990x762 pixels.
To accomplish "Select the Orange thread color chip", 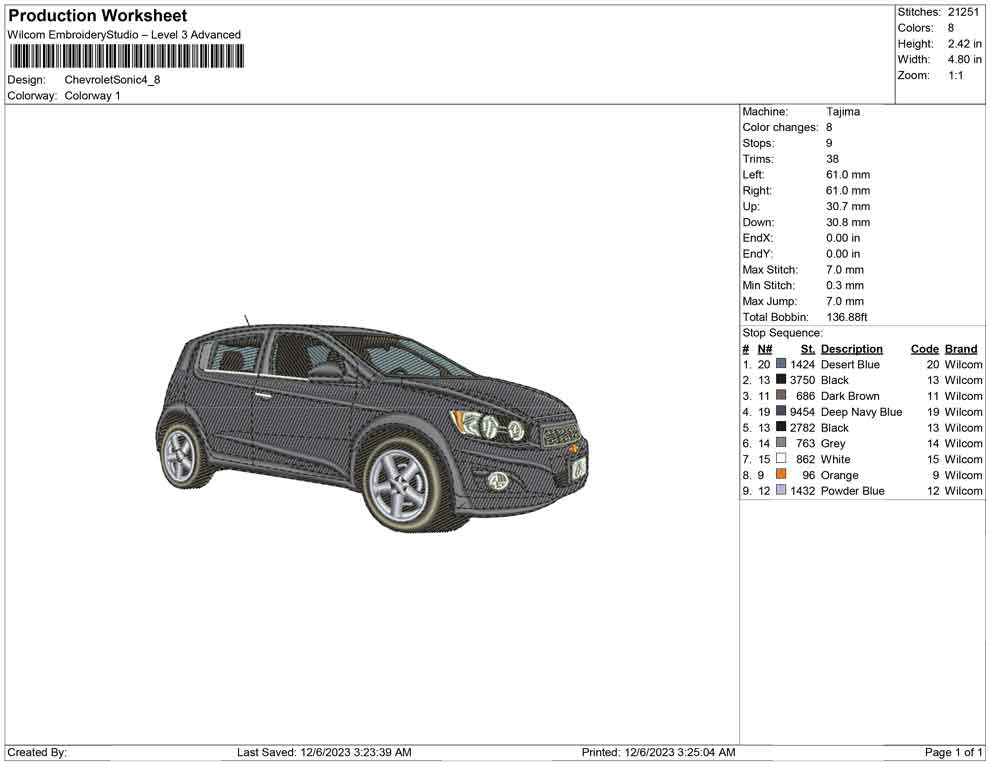I will click(780, 475).
